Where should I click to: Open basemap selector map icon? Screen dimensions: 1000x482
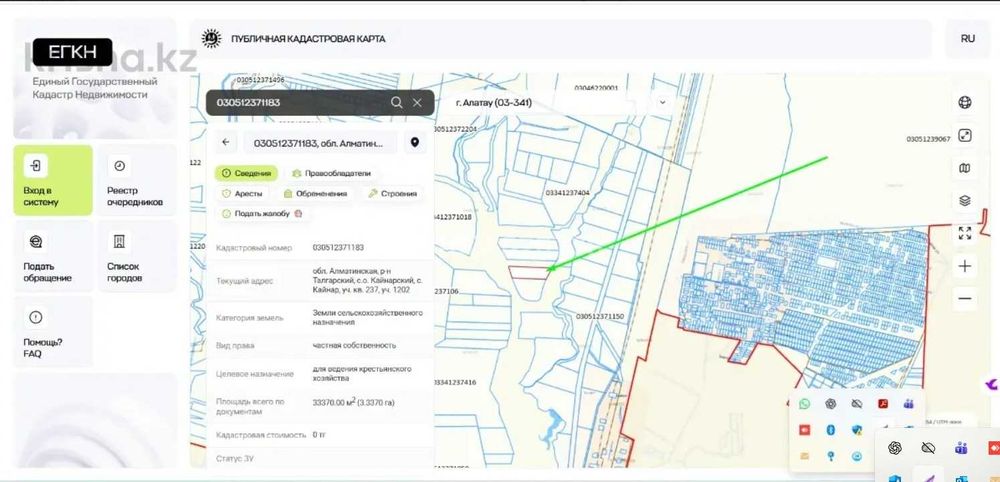point(965,168)
